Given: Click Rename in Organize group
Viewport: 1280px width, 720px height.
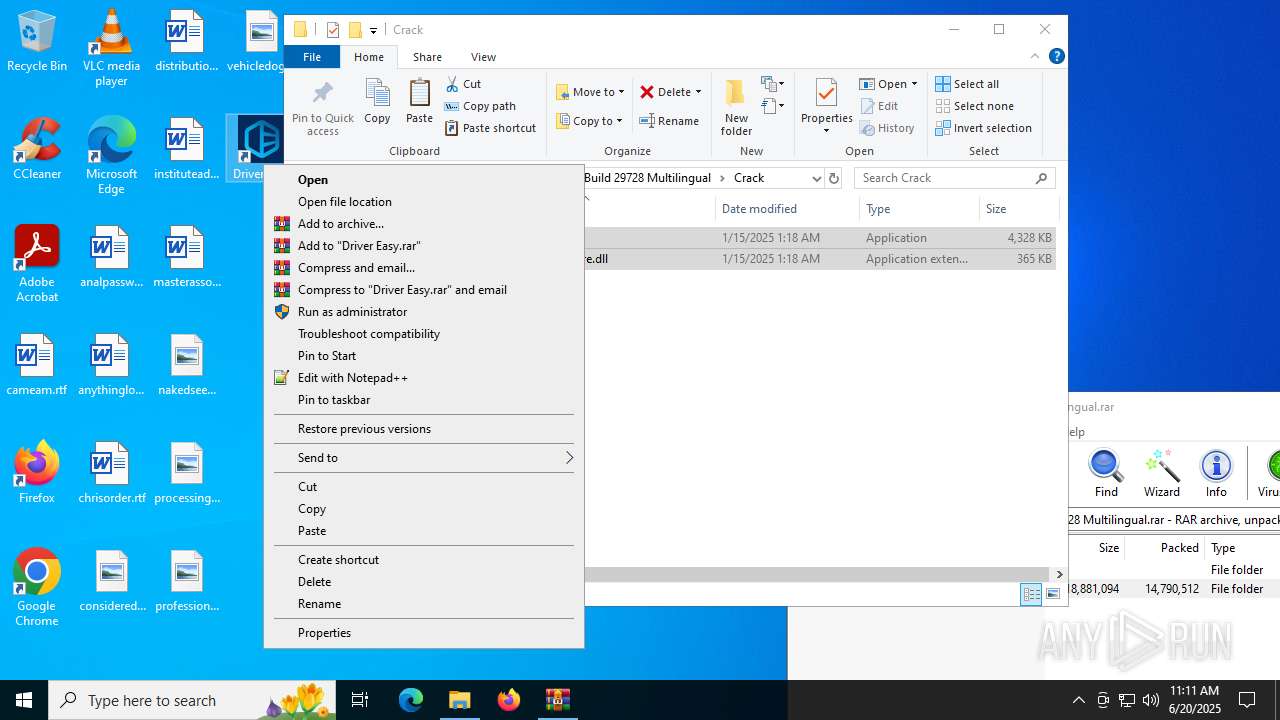Looking at the screenshot, I should coord(669,121).
